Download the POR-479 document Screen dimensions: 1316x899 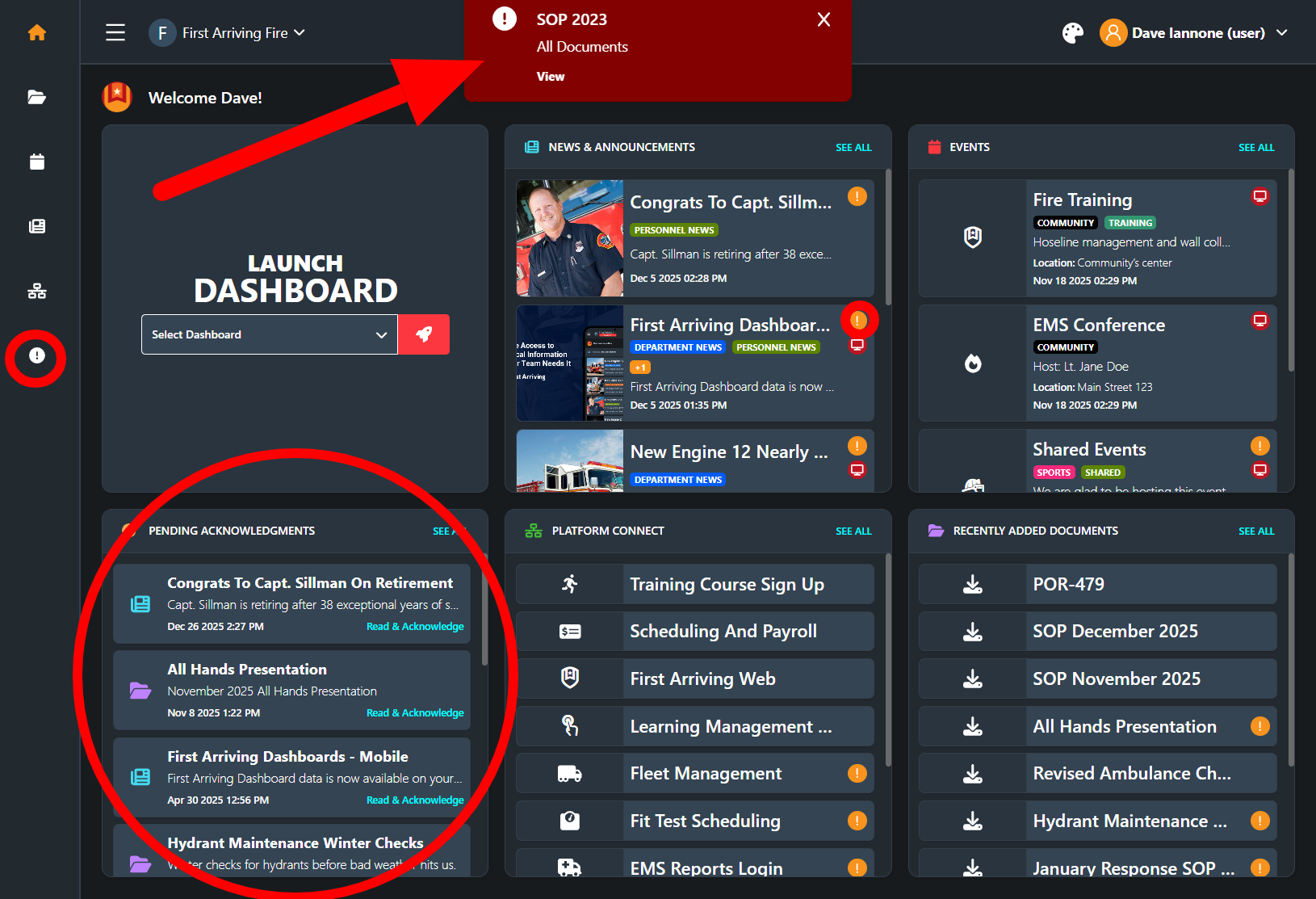tap(973, 585)
